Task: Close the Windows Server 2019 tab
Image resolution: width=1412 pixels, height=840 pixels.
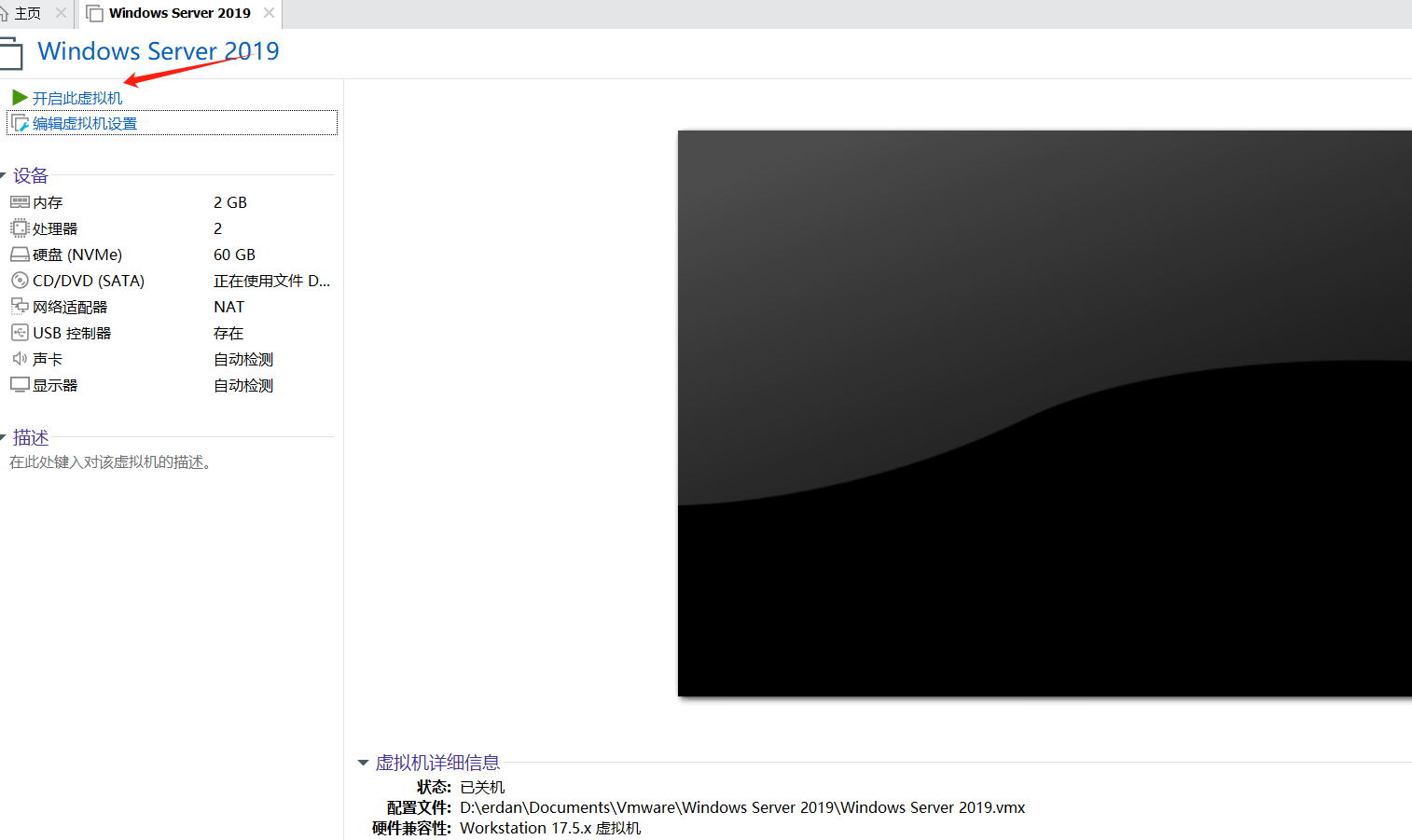Action: pyautogui.click(x=269, y=13)
